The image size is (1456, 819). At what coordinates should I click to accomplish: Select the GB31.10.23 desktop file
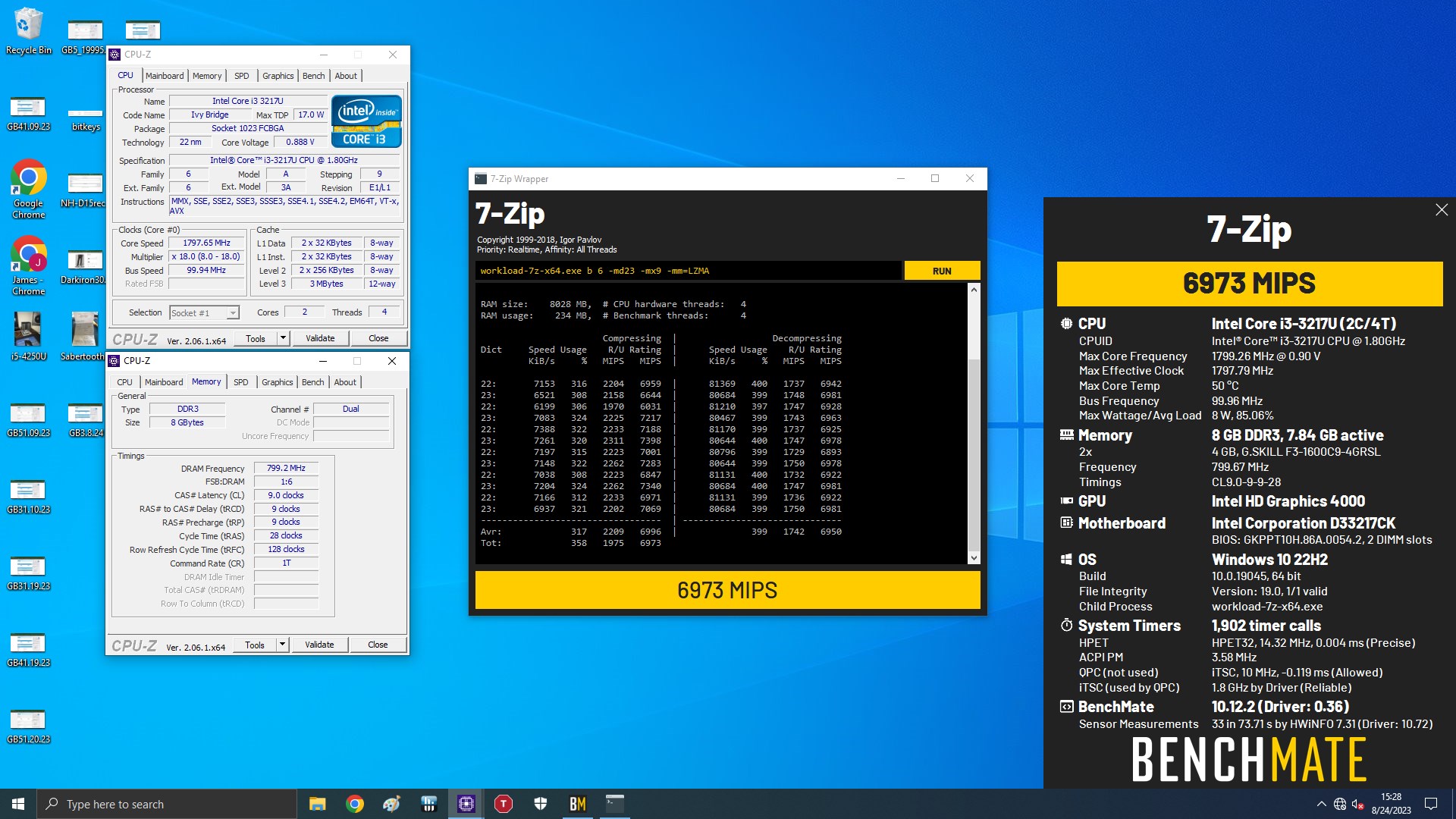coord(28,497)
